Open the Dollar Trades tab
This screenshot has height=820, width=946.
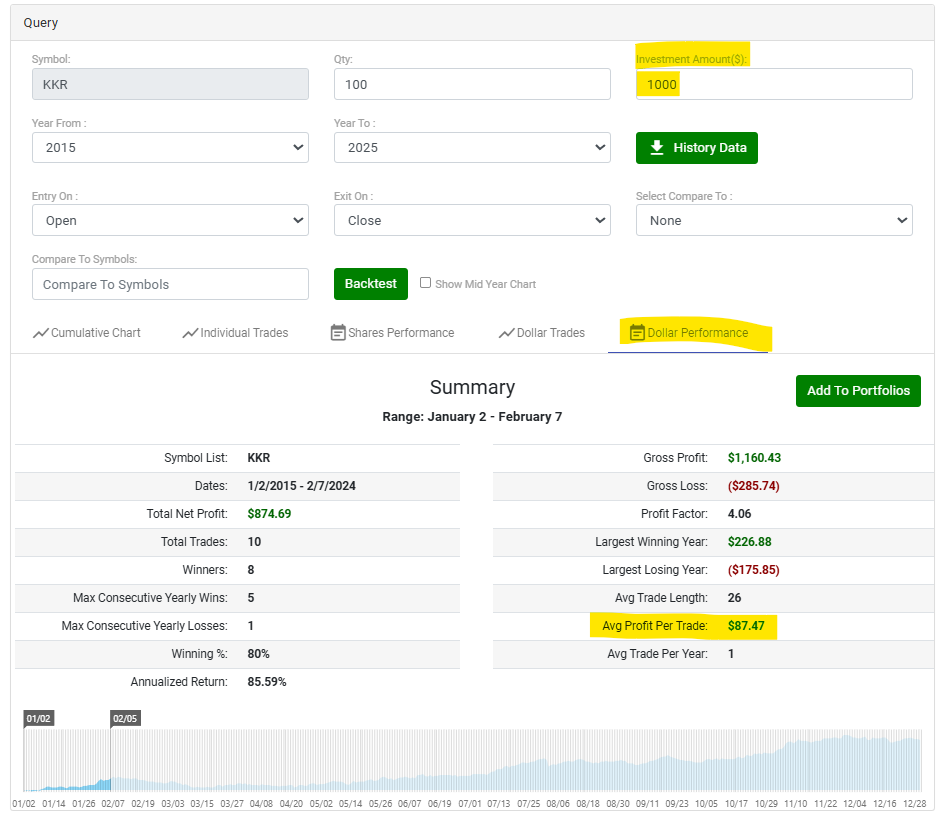coord(542,333)
